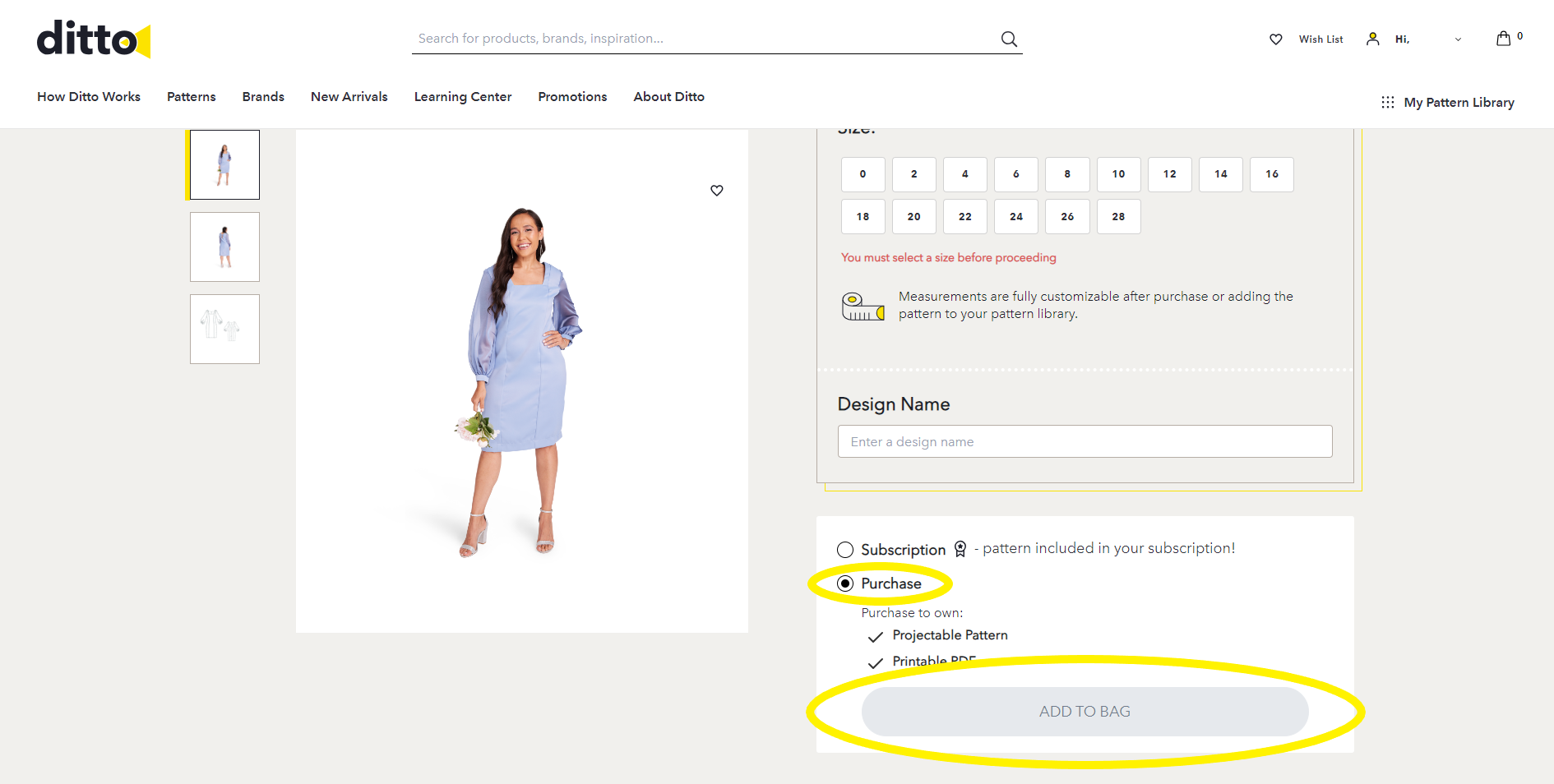The width and height of the screenshot is (1554, 784).
Task: Choose size 6
Action: tap(1016, 174)
